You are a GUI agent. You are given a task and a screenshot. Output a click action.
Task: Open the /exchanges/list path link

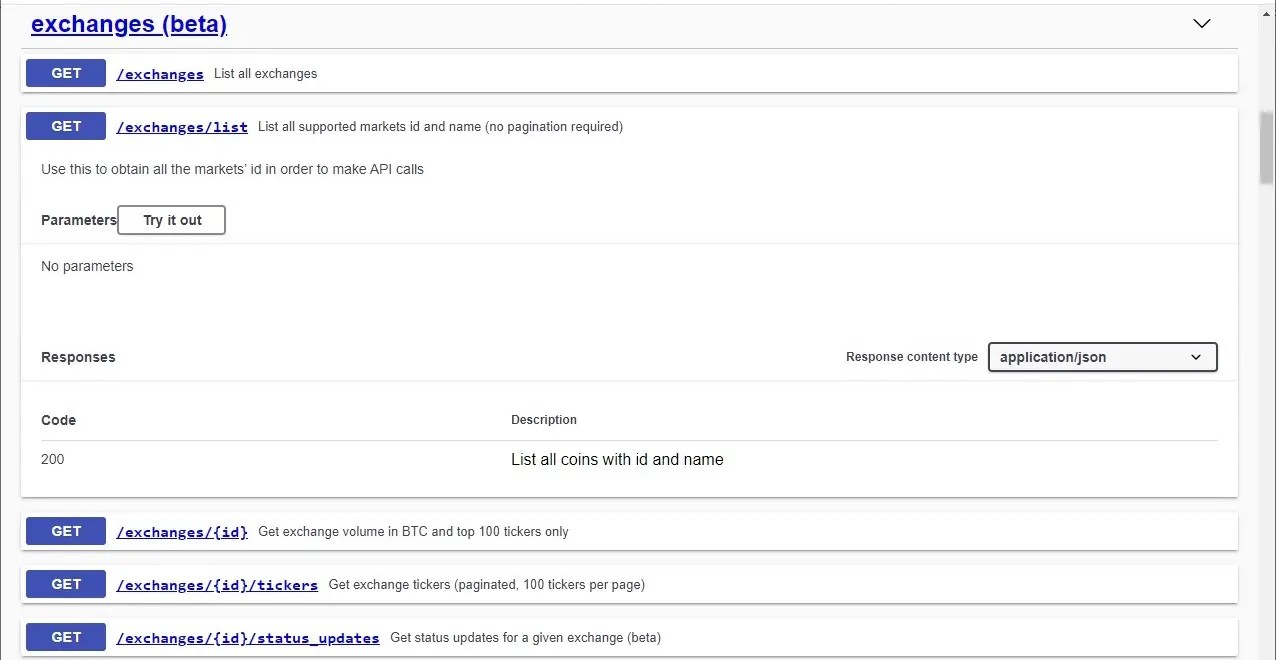182,127
